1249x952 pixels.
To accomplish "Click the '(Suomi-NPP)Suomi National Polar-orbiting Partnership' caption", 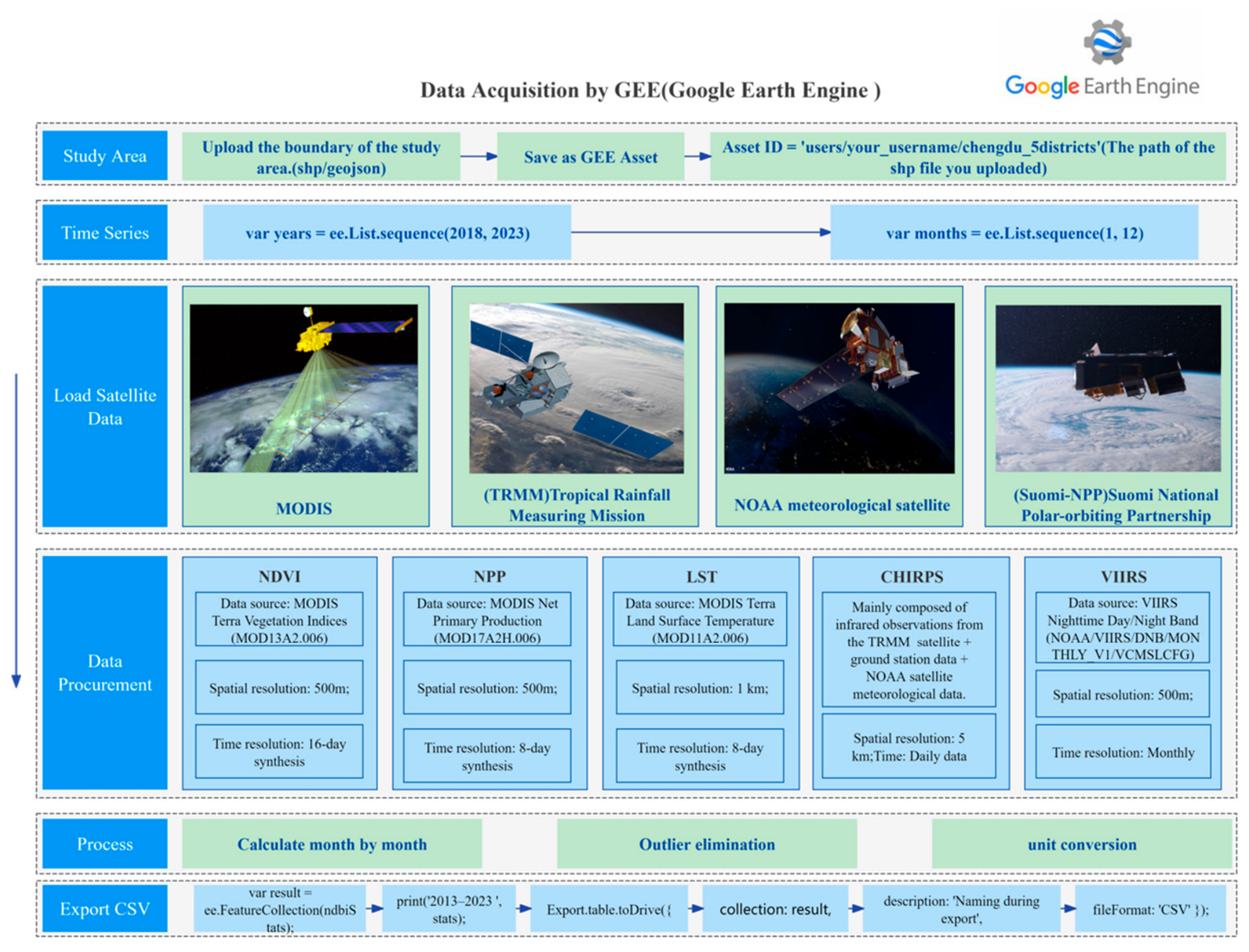I will coord(1115,505).
